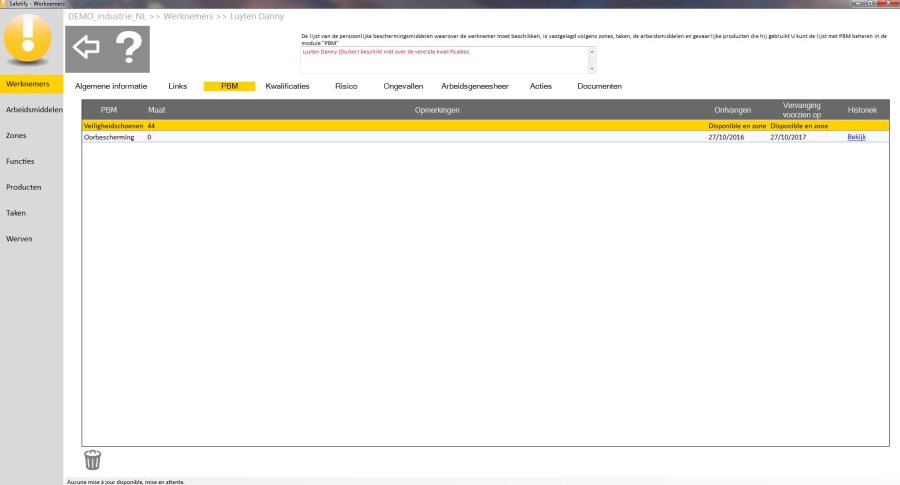
Task: Select the PBM tab
Action: pos(230,86)
